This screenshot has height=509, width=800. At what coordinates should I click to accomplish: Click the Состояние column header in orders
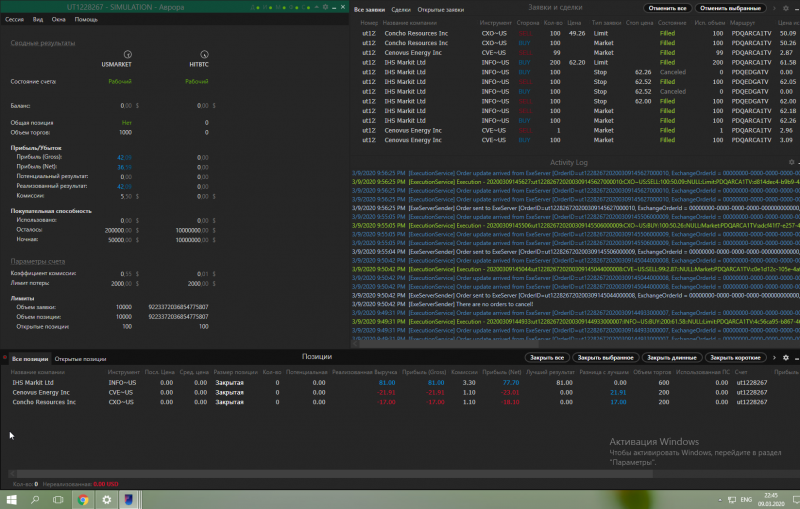[x=671, y=23]
